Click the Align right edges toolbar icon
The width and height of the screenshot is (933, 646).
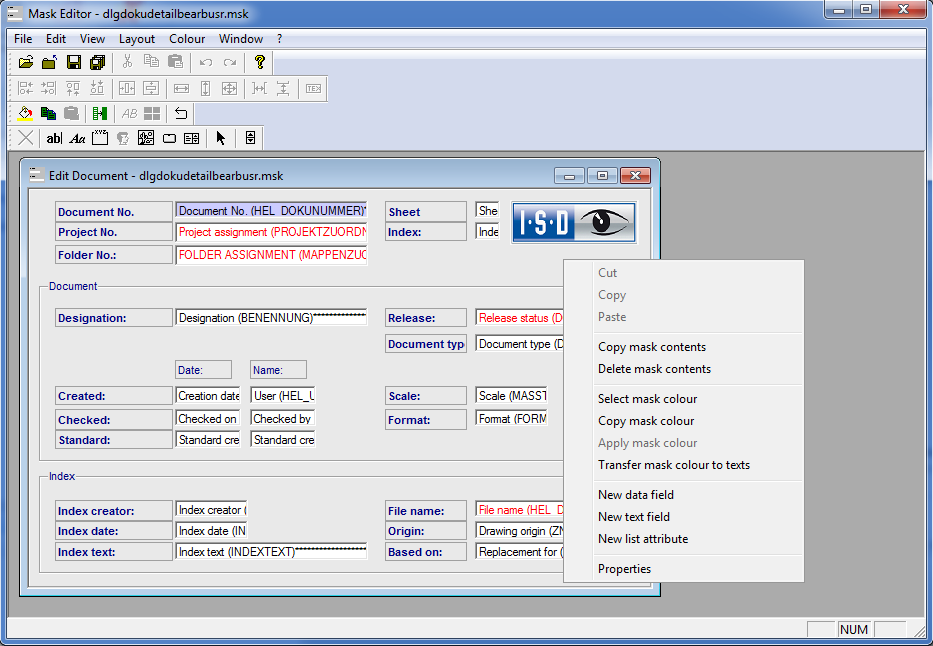[49, 89]
